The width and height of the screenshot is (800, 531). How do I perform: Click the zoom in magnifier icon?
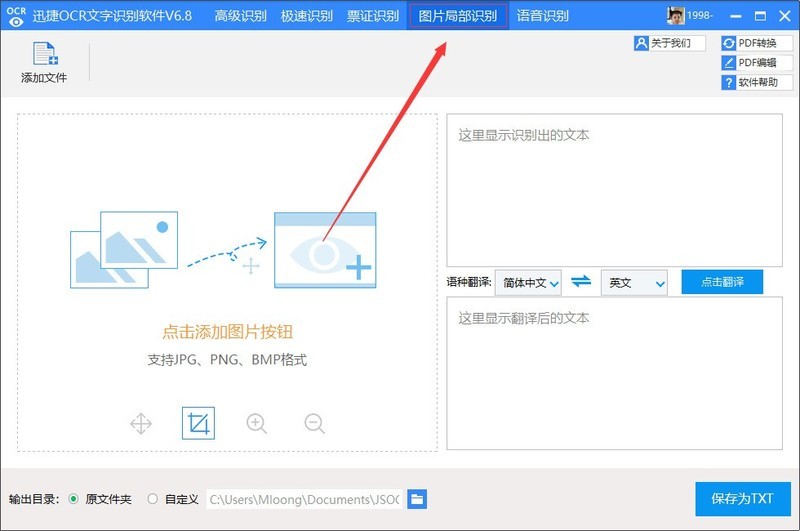click(257, 423)
